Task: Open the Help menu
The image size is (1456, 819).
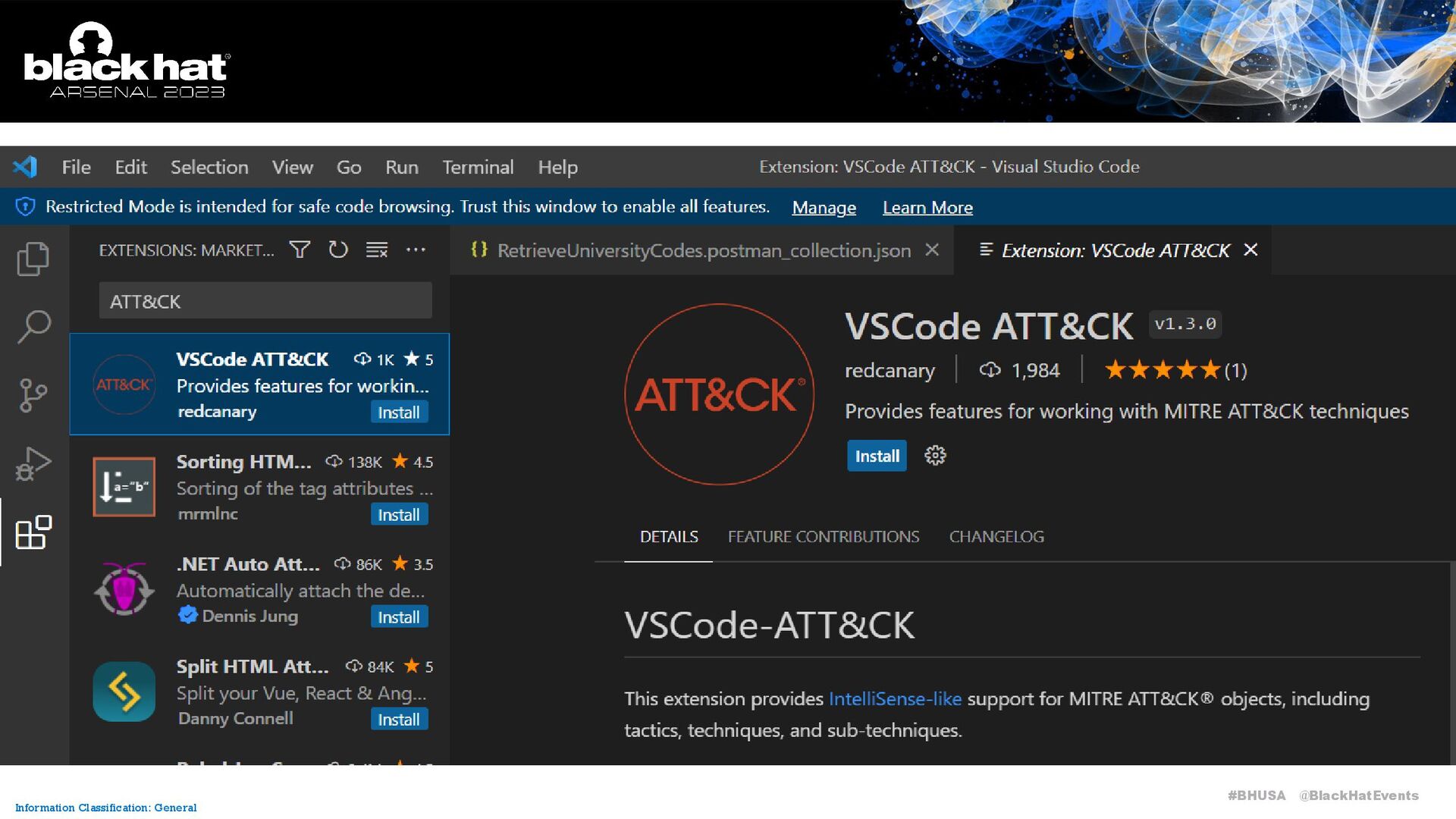Action: [557, 167]
